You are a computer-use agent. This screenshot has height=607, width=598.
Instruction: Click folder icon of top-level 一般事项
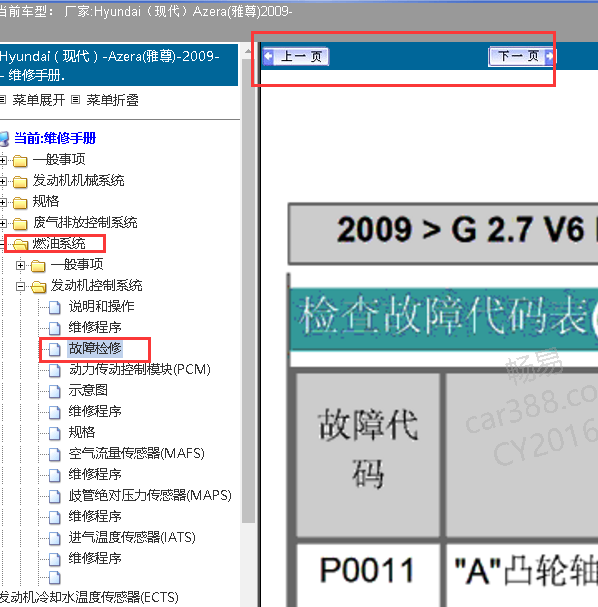point(20,160)
